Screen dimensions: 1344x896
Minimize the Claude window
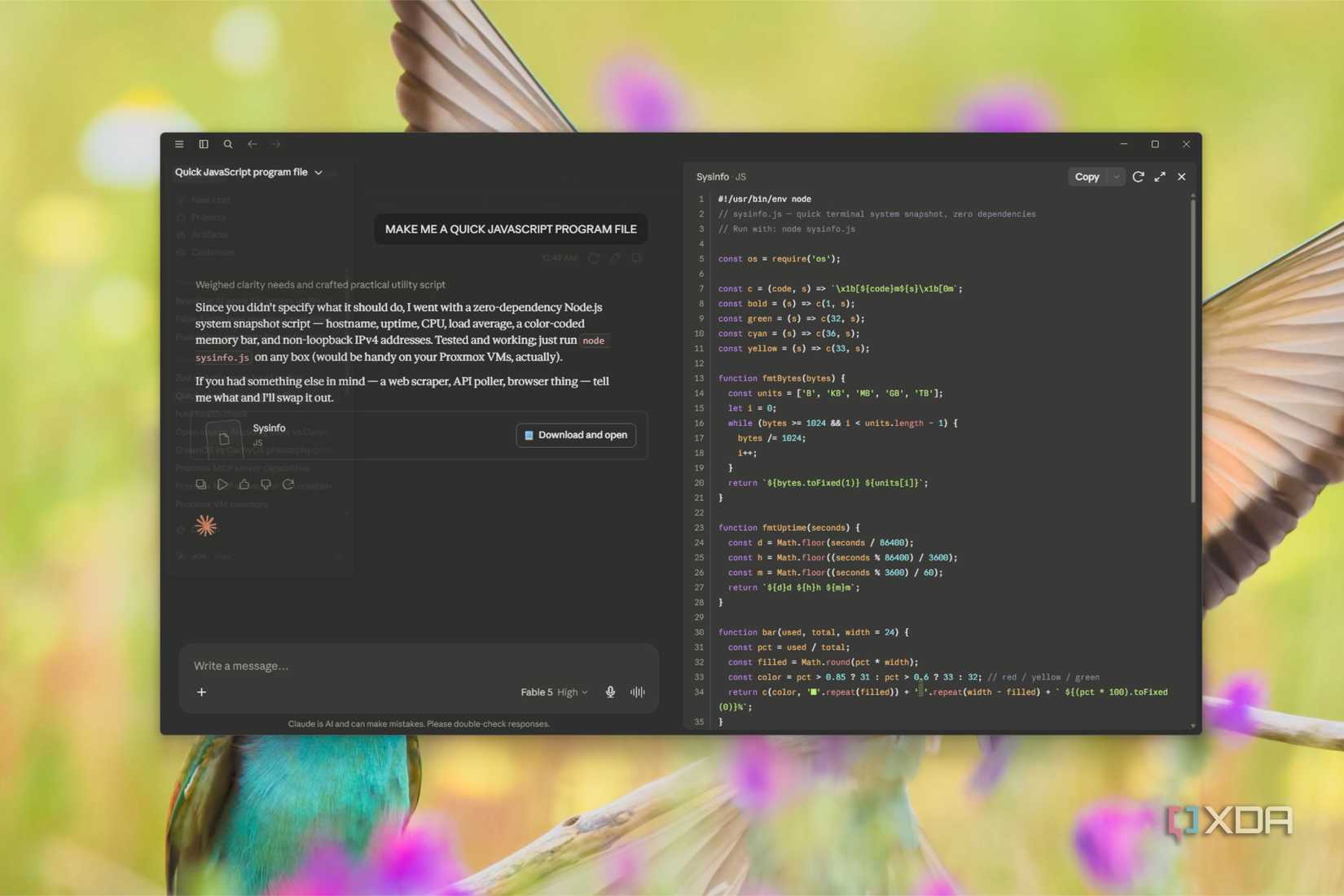[1124, 144]
